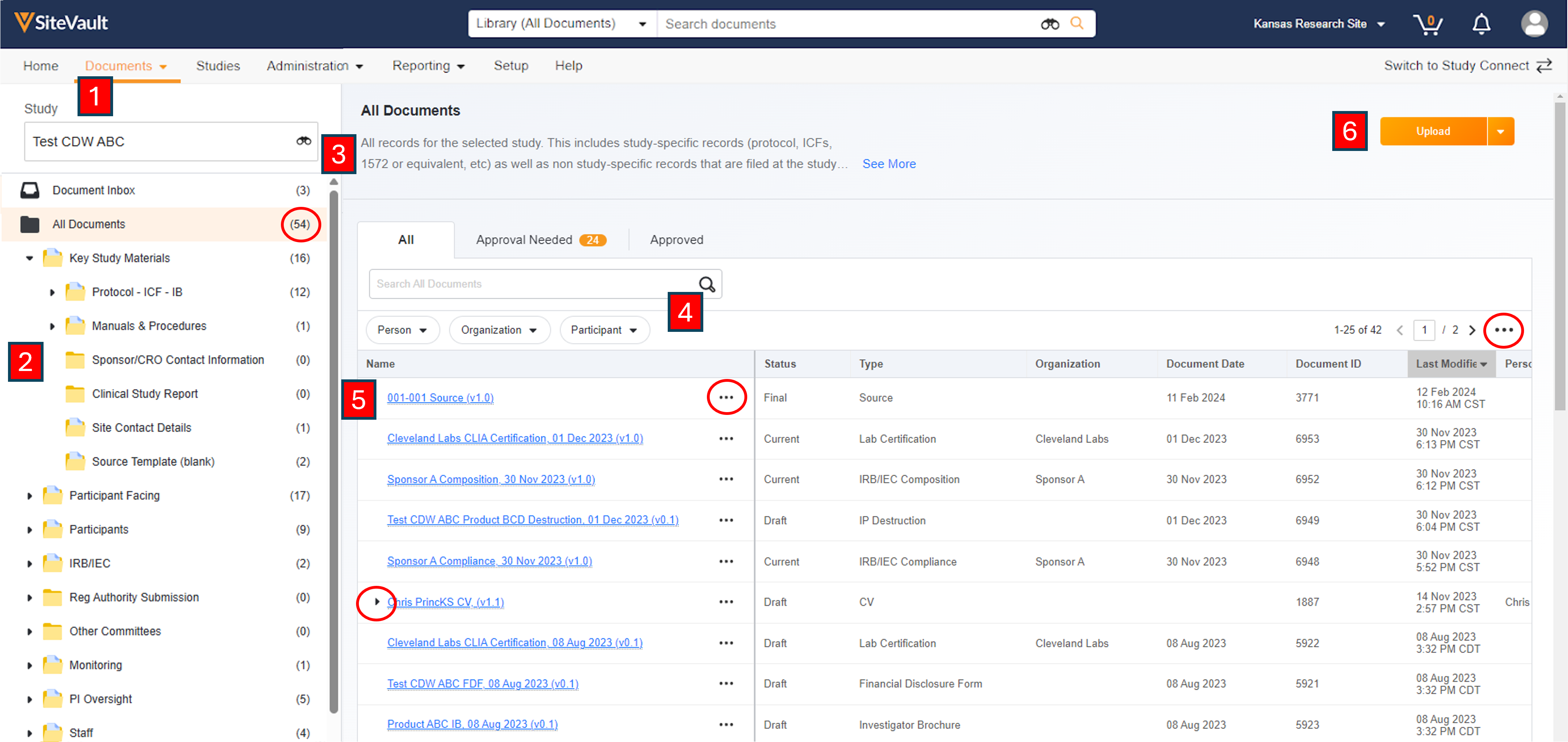
Task: Click the Document Inbox tray icon
Action: click(30, 190)
